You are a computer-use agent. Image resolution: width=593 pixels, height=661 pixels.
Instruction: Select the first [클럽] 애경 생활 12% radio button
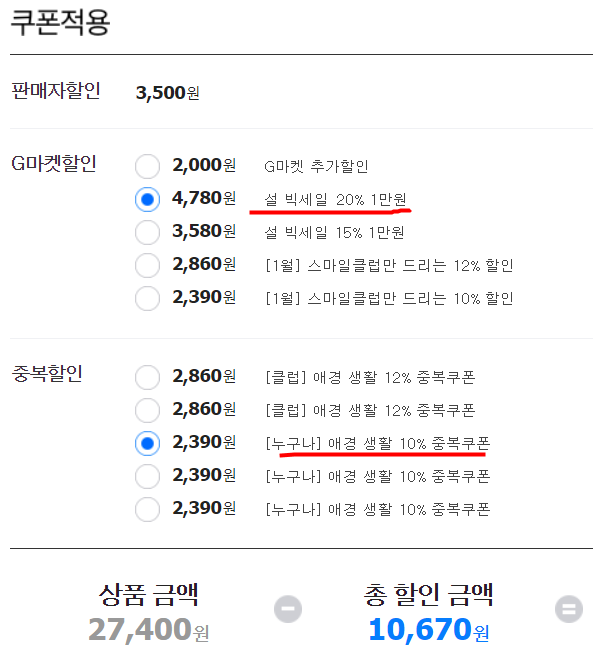[147, 377]
